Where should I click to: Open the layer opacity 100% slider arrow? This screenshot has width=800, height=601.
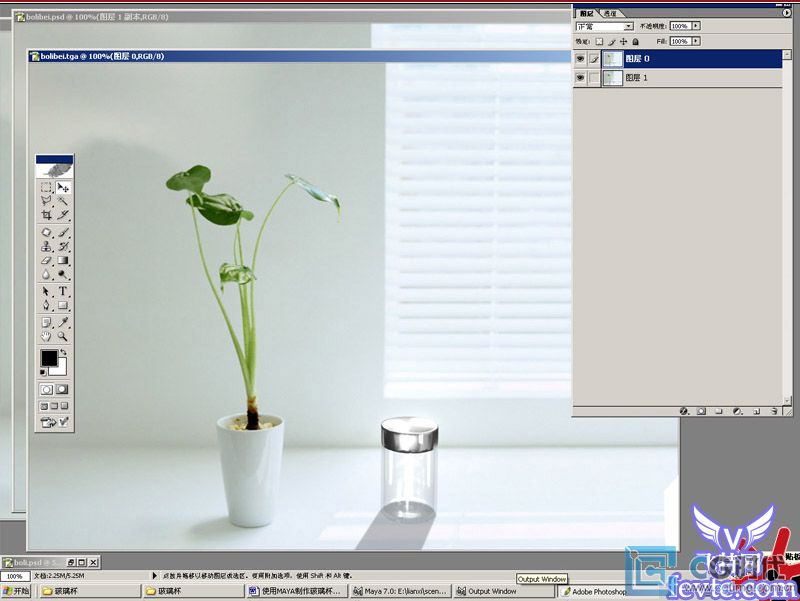[696, 26]
